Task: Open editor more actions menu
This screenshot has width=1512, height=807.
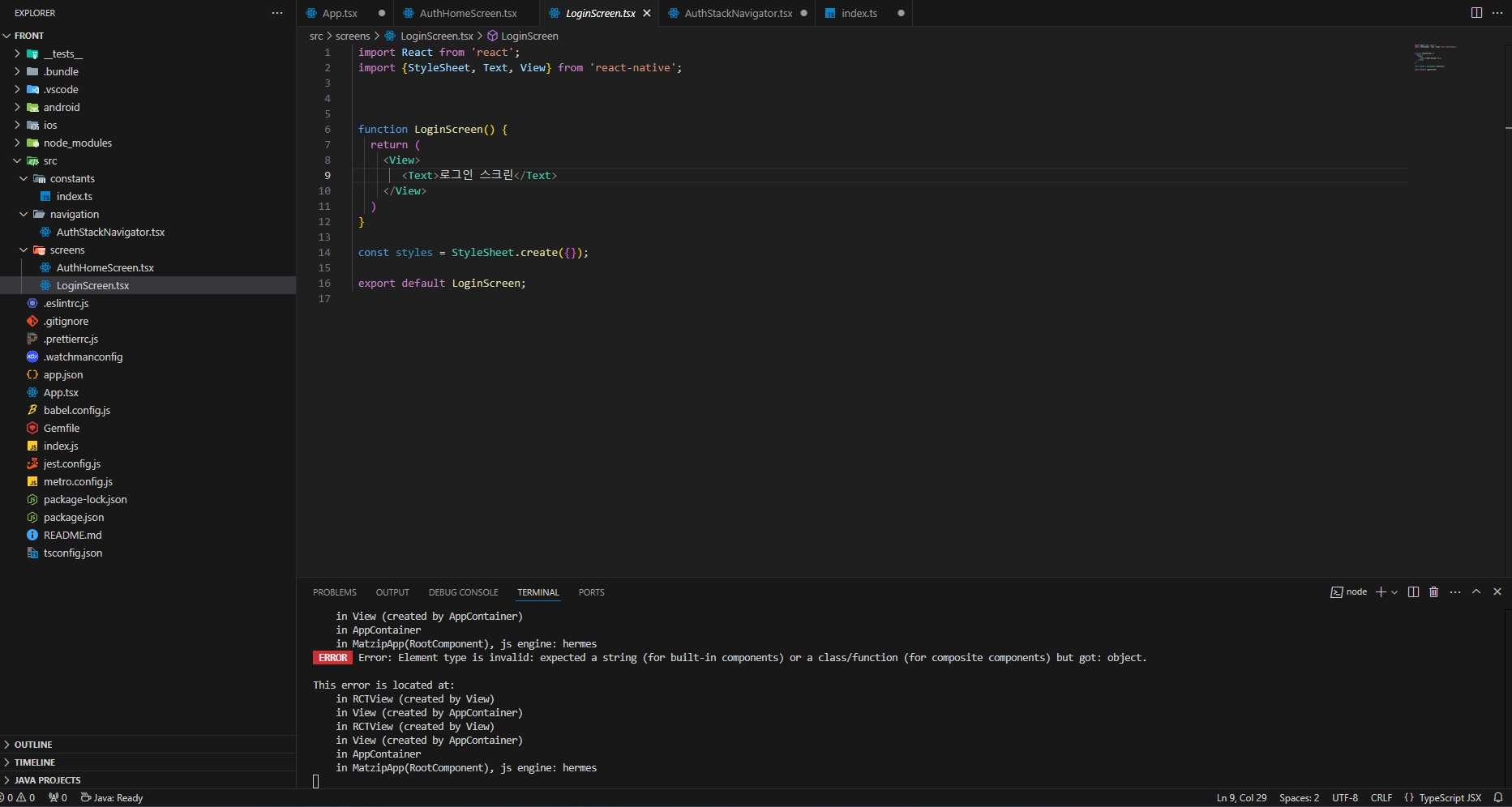Action: (1497, 13)
